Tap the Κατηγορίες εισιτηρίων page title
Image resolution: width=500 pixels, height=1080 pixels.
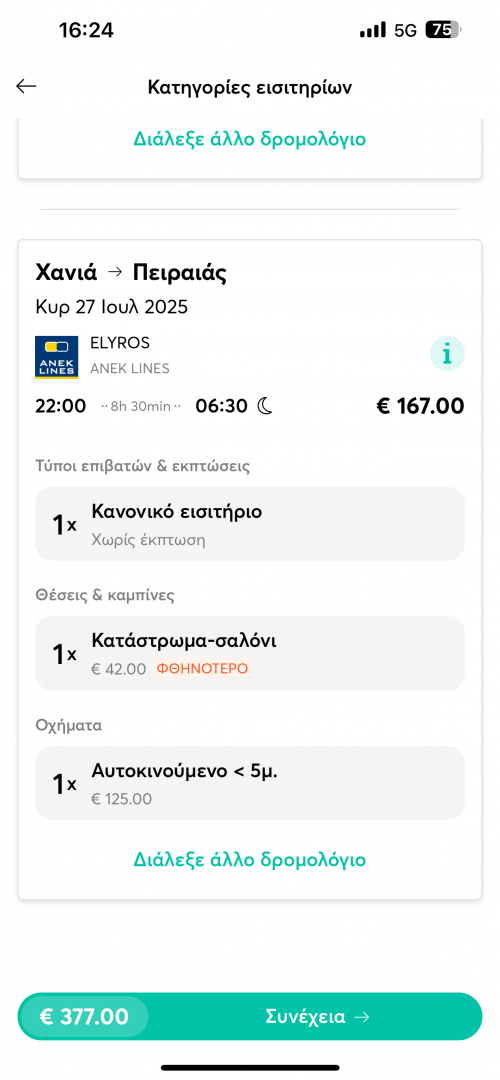click(x=250, y=87)
